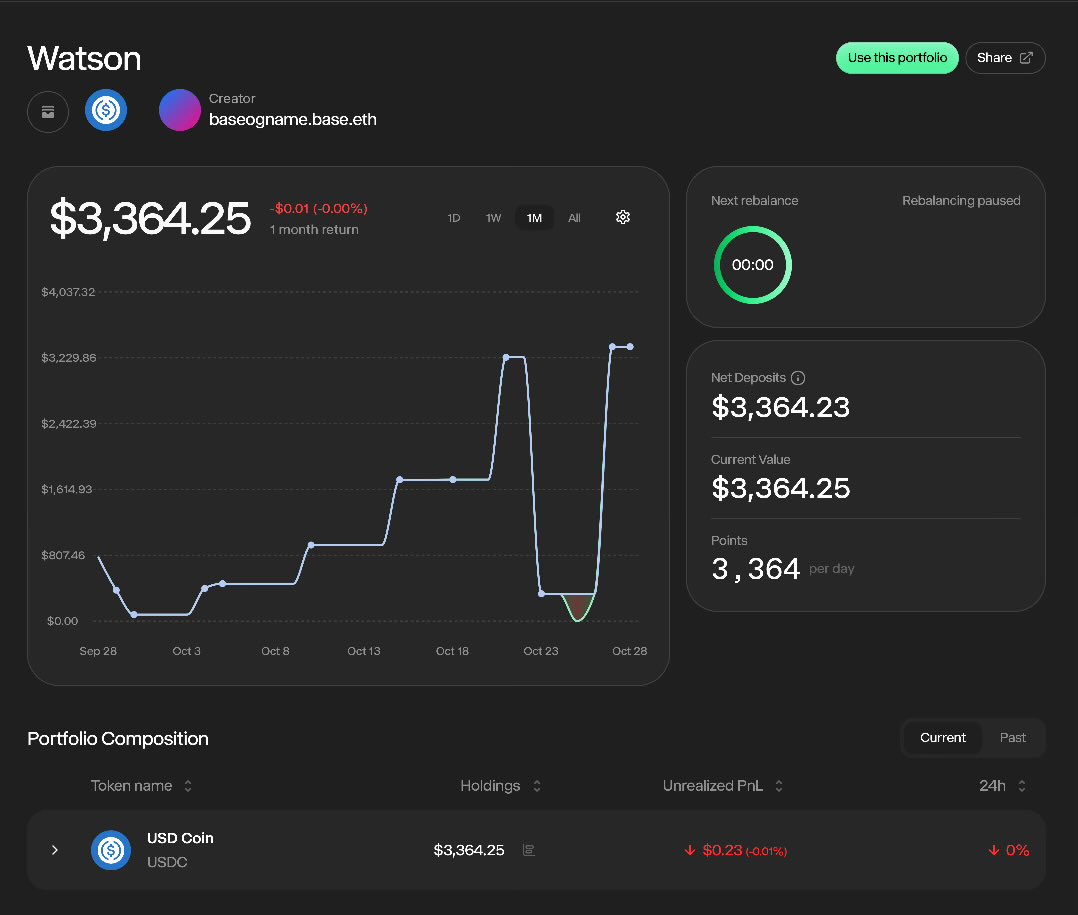Screen dimensions: 1078x915
Task: Click the Unrealized PnL value $0.23
Action: coord(736,850)
